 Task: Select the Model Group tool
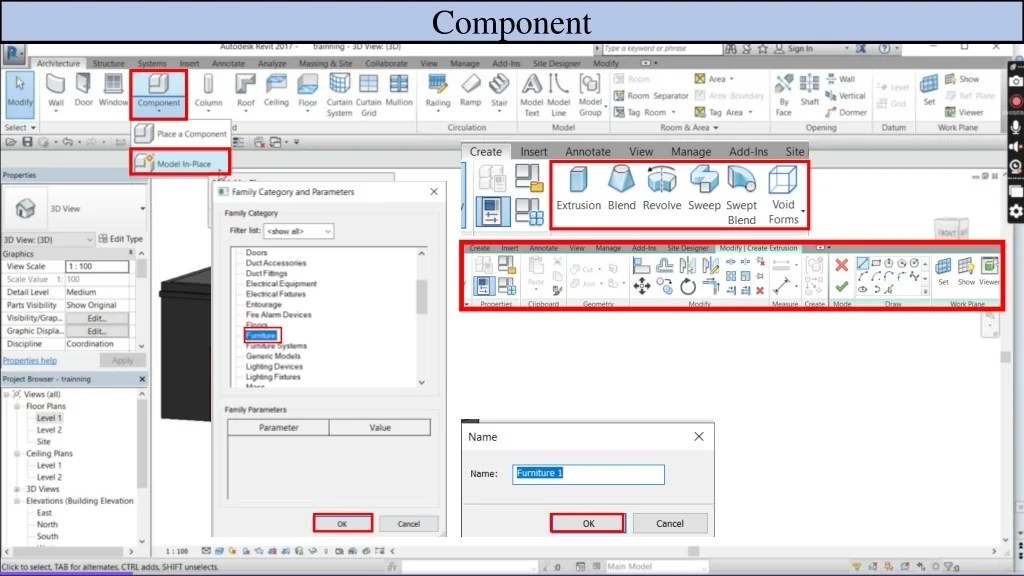(x=590, y=95)
